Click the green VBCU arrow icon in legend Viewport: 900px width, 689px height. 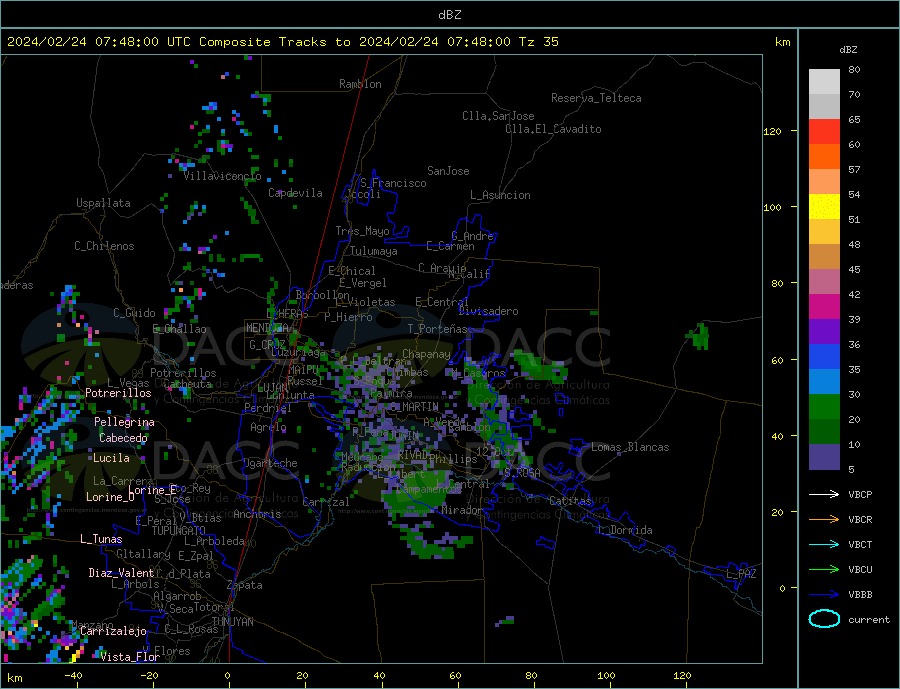pyautogui.click(x=824, y=569)
